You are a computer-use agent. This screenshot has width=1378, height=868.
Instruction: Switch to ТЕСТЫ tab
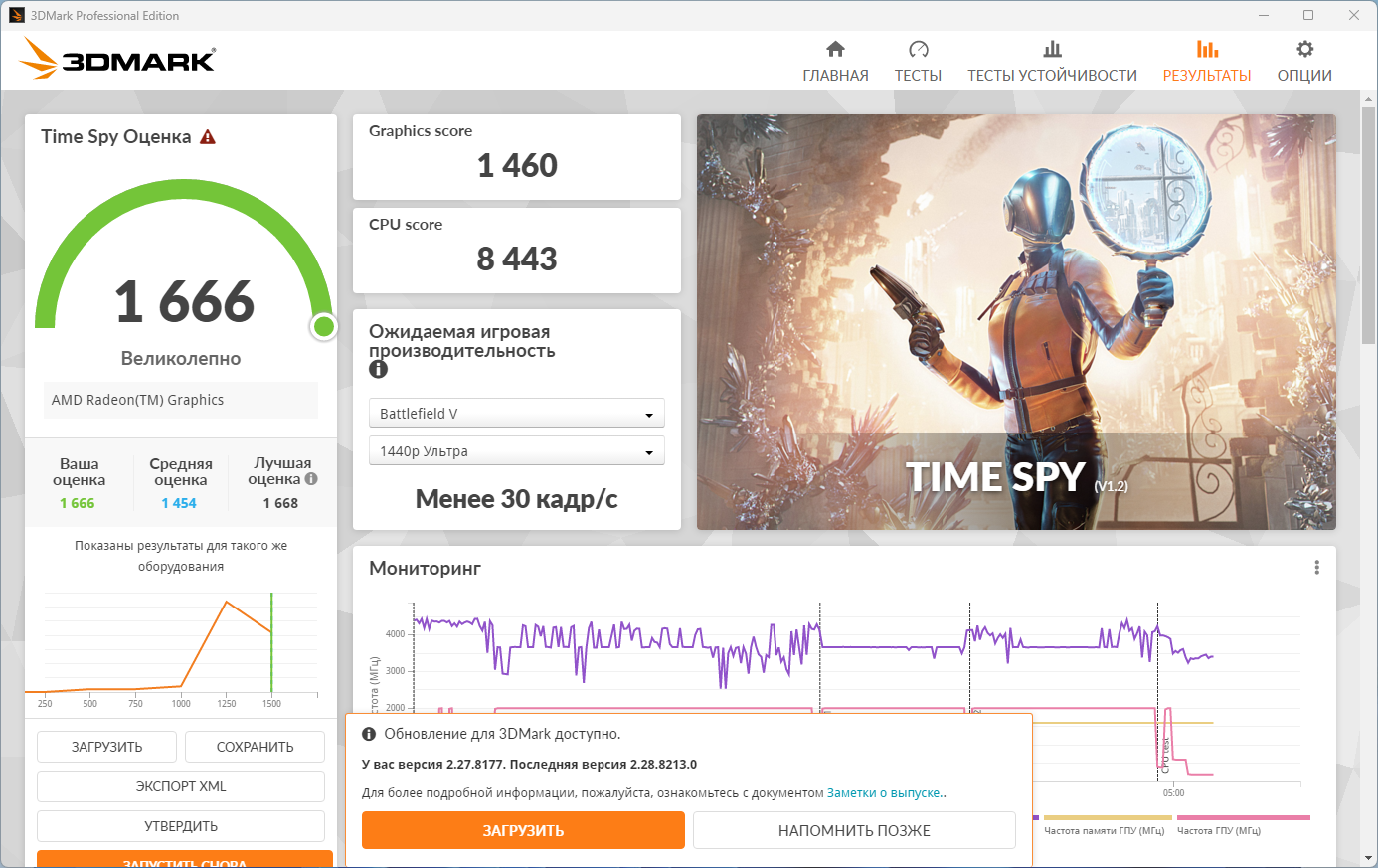tap(918, 62)
